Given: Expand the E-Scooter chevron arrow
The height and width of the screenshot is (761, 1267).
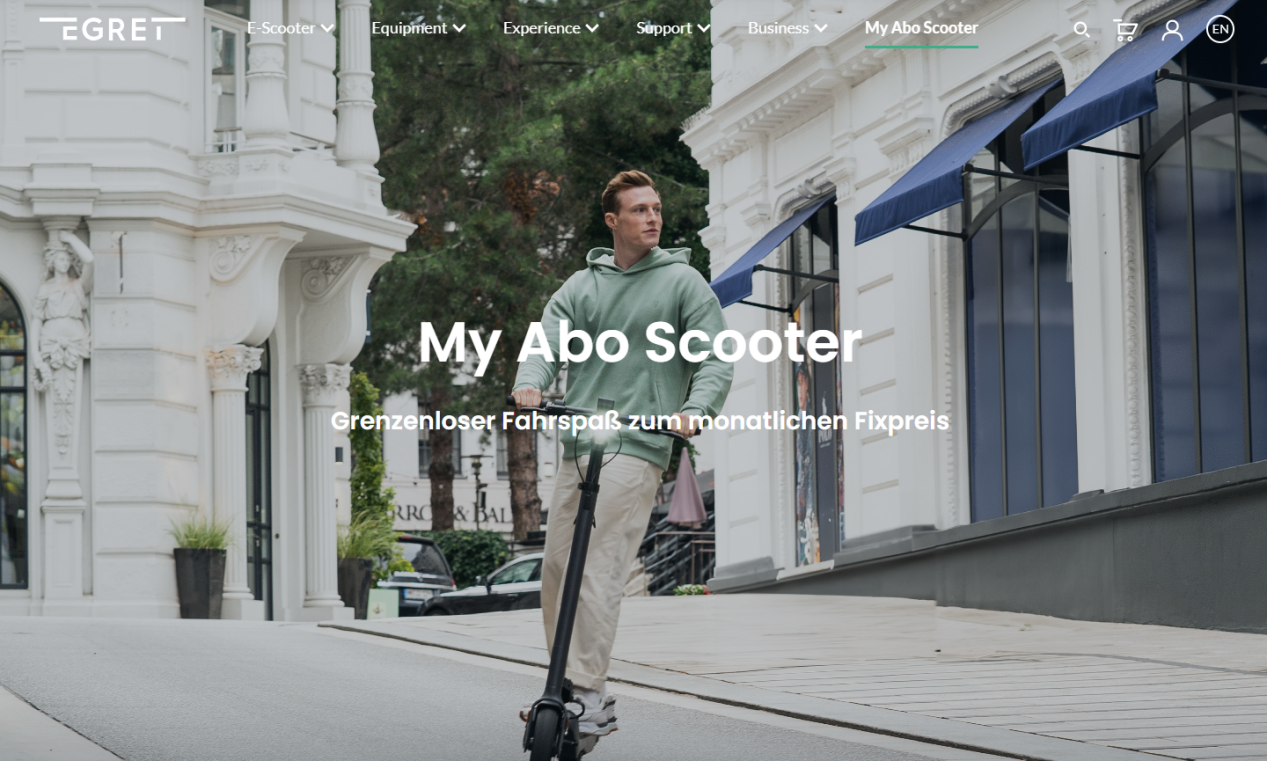Looking at the screenshot, I should coord(327,28).
